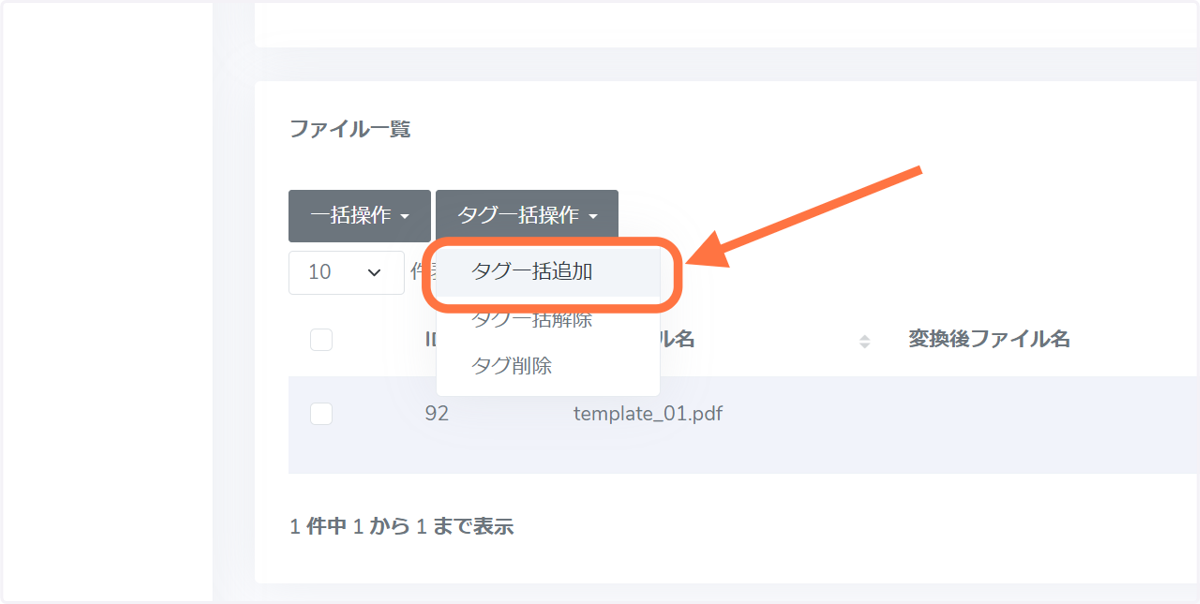Click the 1 件中 1 から 1 まで表示 status text
The height and width of the screenshot is (604, 1200).
click(x=402, y=526)
